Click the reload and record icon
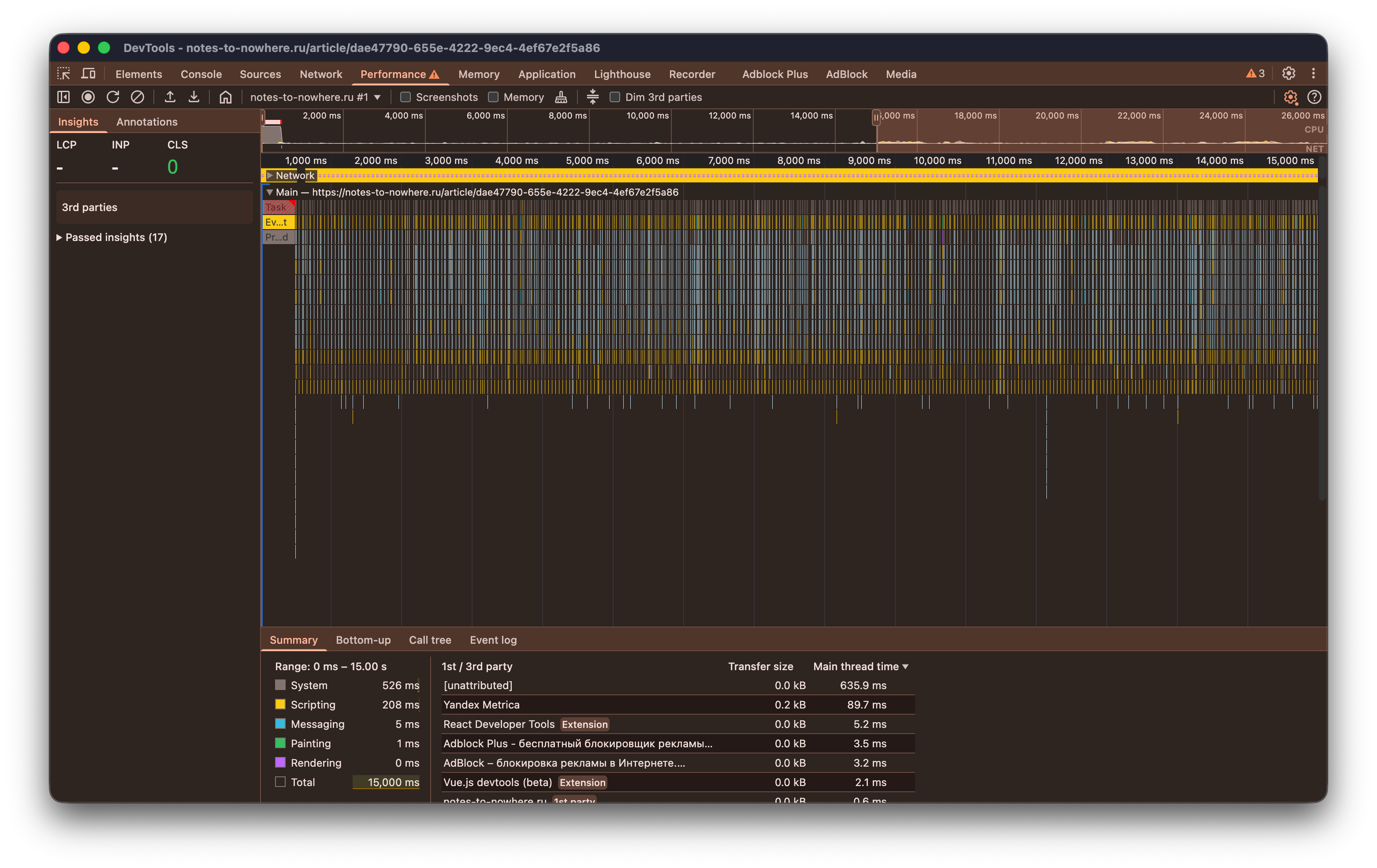The width and height of the screenshot is (1377, 868). coord(113,97)
